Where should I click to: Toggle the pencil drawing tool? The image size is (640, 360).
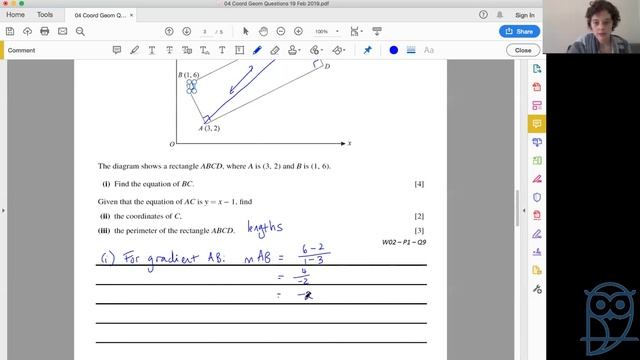257,50
